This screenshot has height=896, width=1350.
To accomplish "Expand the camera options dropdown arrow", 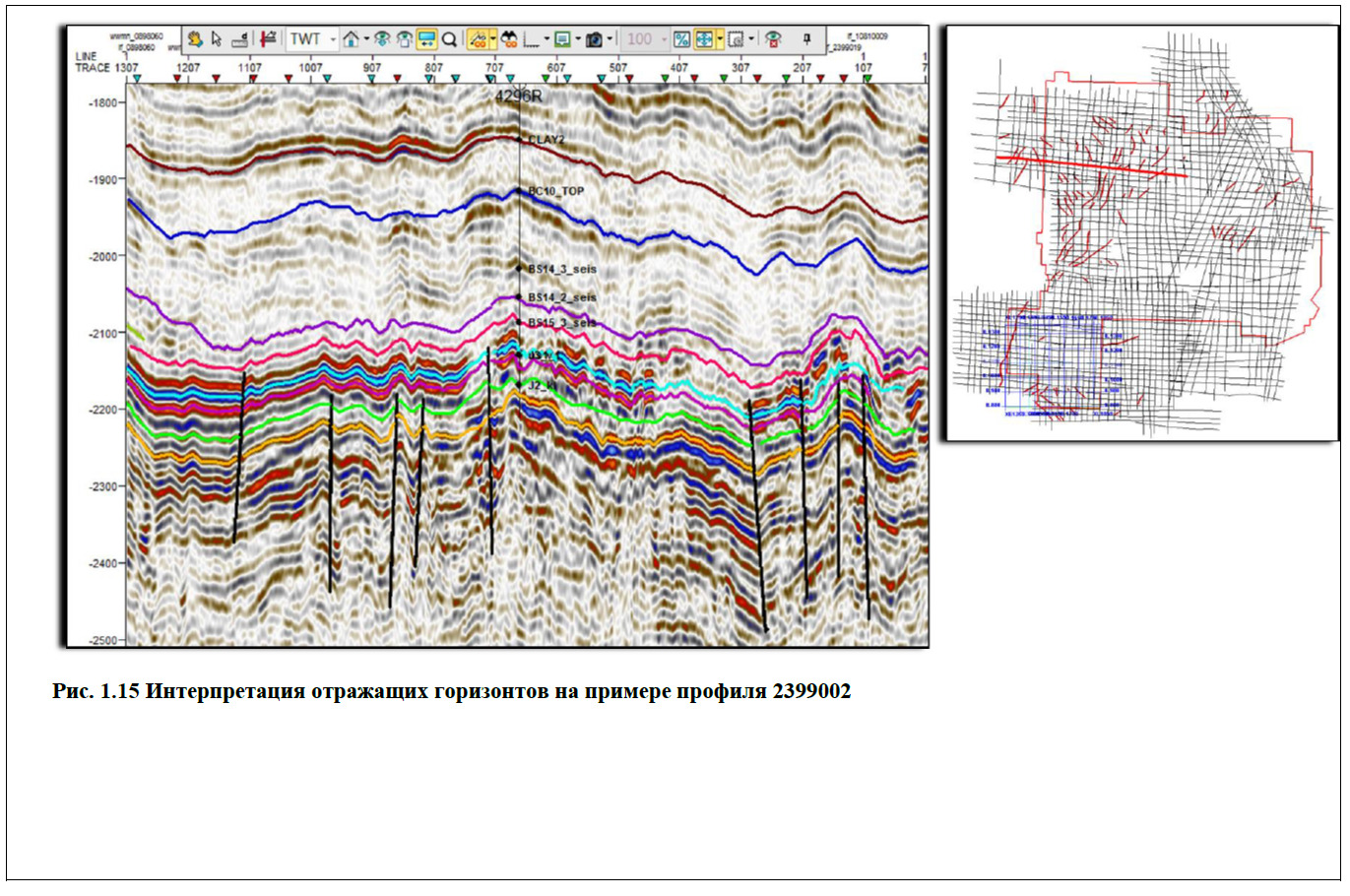I will coord(611,39).
